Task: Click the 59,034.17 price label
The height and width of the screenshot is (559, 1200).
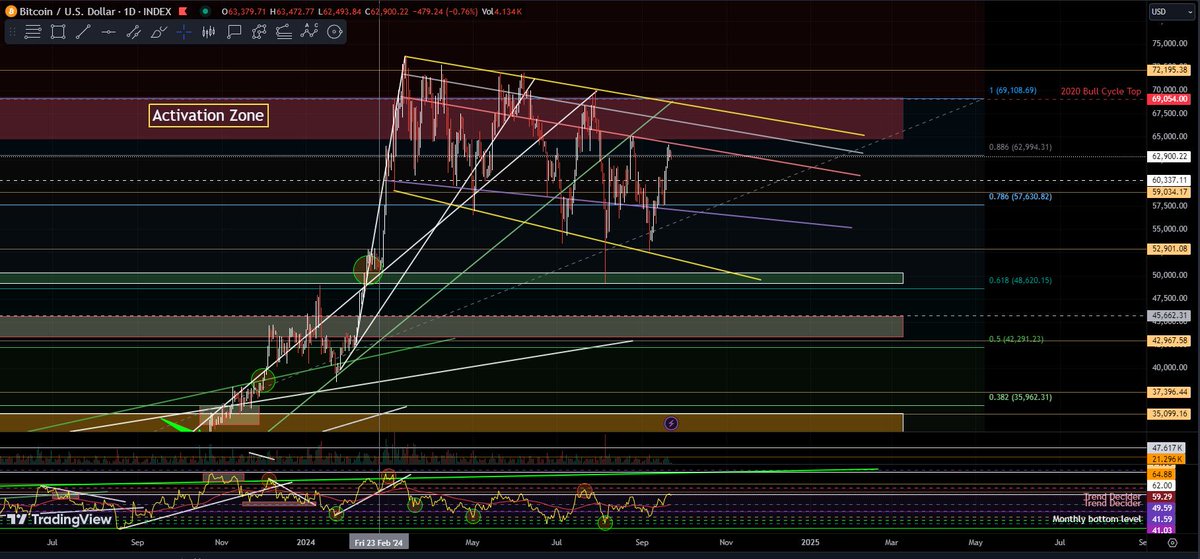Action: [1170, 191]
